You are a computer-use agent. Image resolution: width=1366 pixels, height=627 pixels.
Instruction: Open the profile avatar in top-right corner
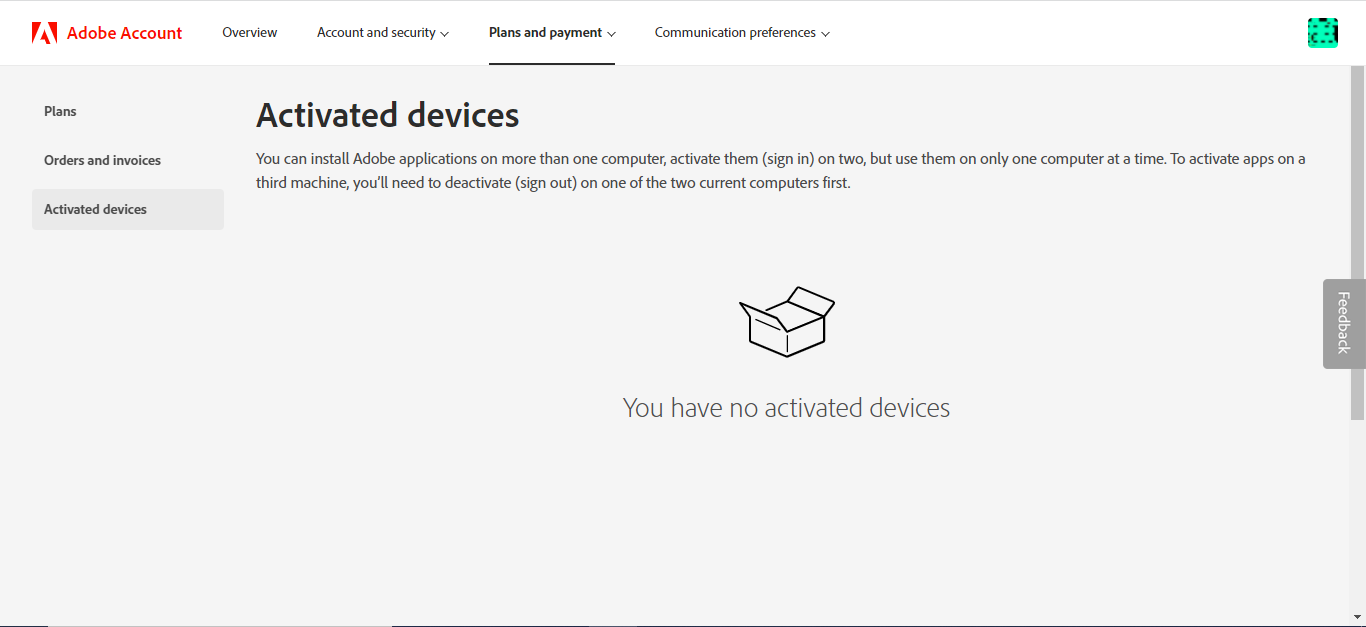pos(1322,33)
